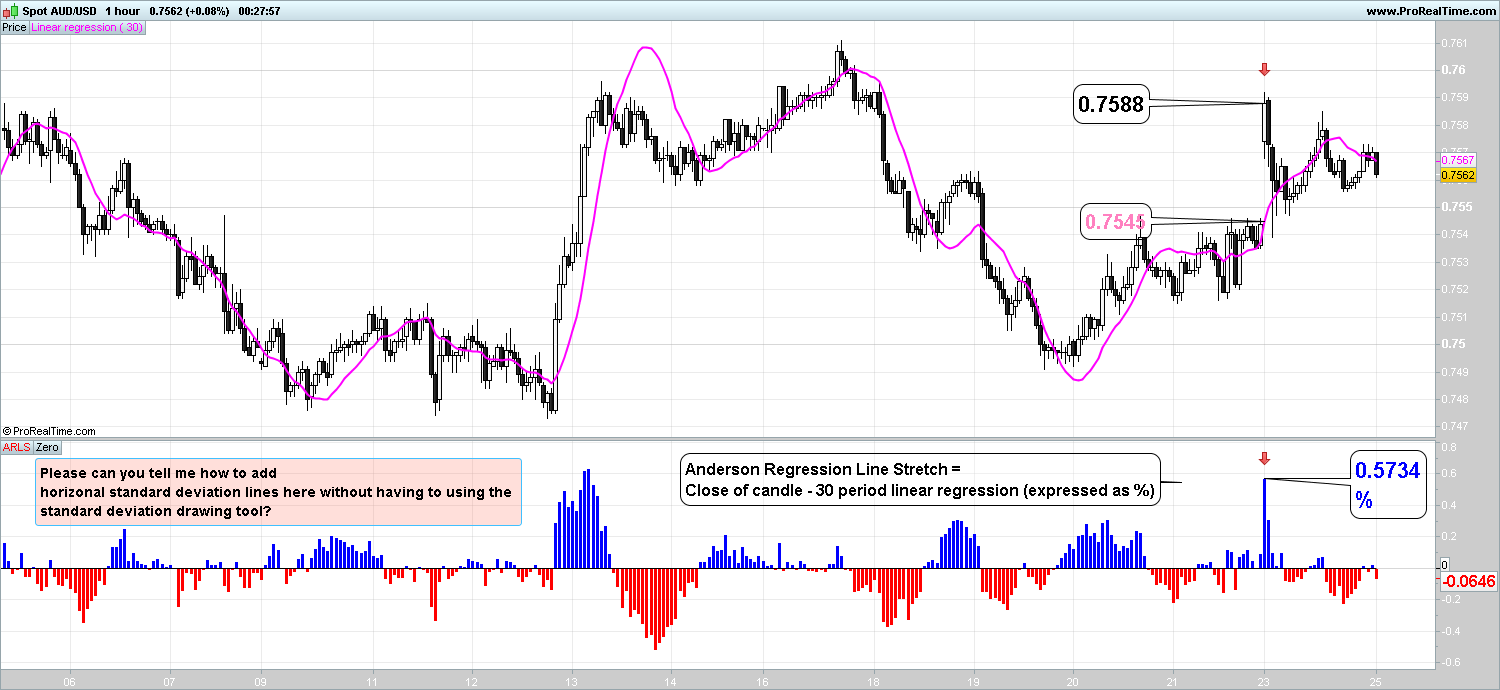Click date label 19 on time axis
This screenshot has width=1500, height=690.
point(973,680)
